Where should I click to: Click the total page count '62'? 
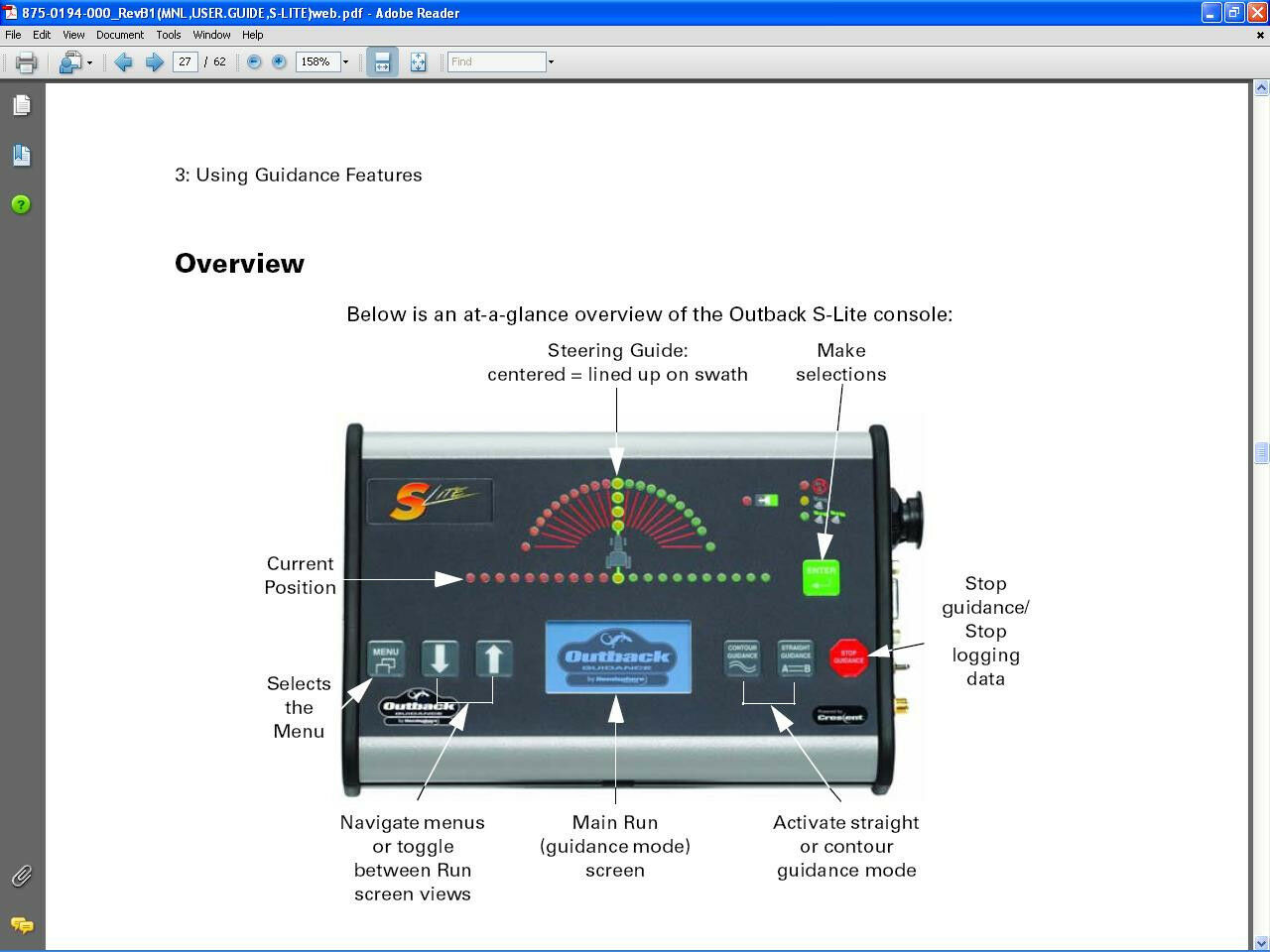219,61
